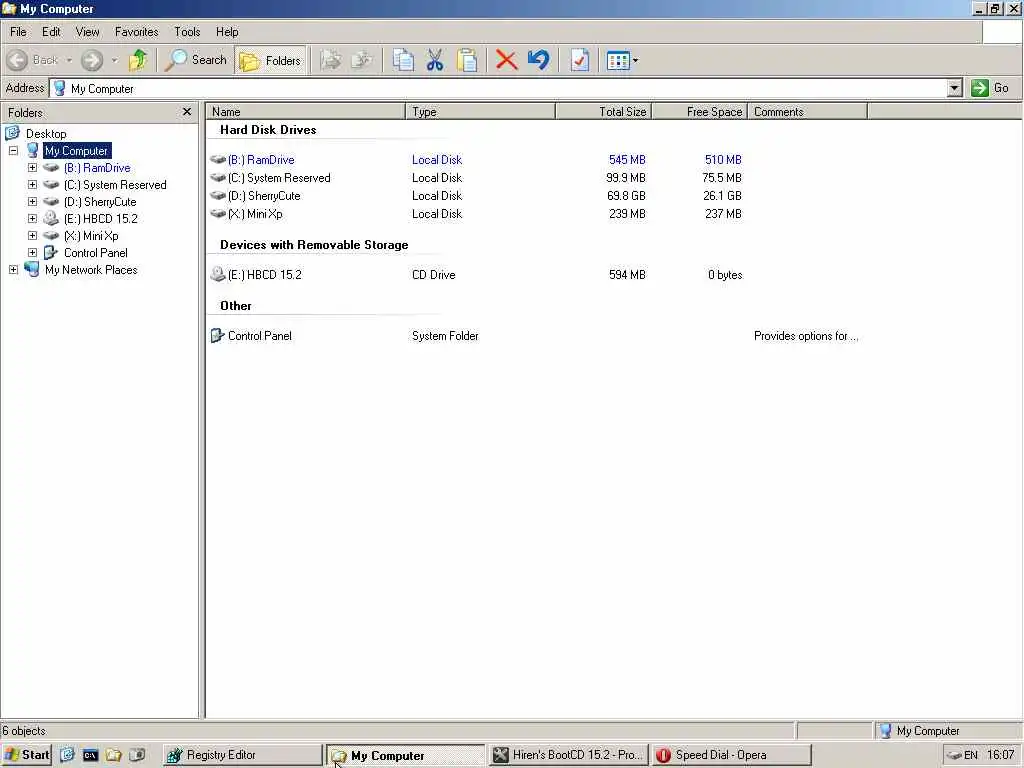Sort by Comments column header

point(807,112)
